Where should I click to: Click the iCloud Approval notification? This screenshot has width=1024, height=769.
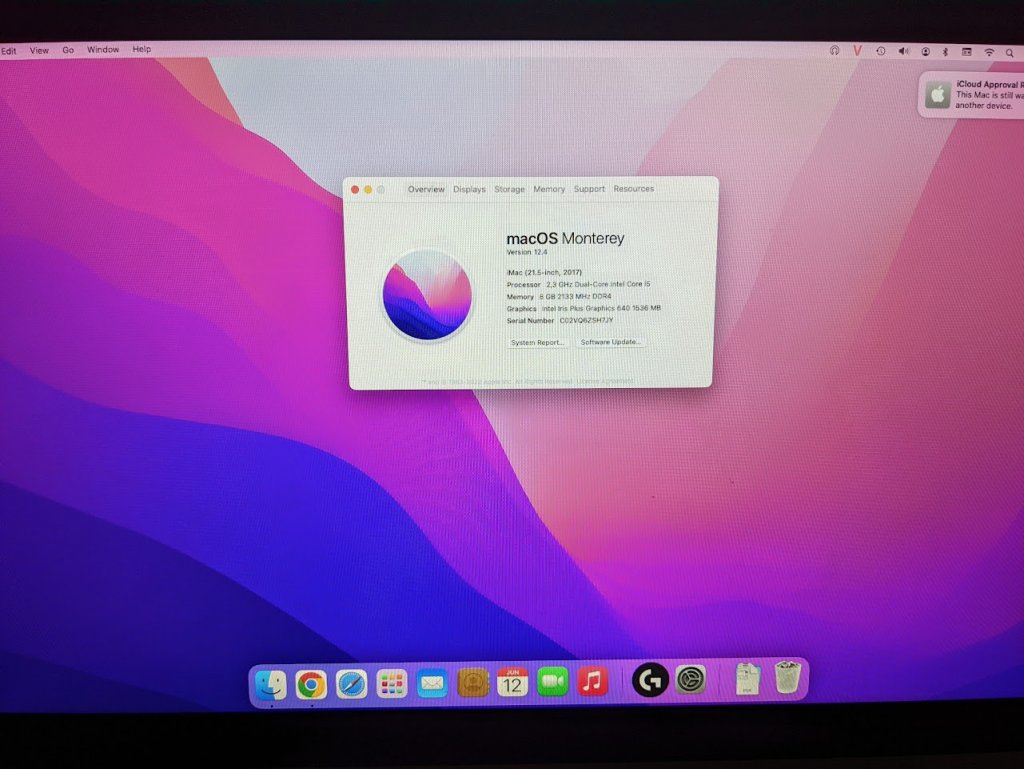tap(971, 95)
